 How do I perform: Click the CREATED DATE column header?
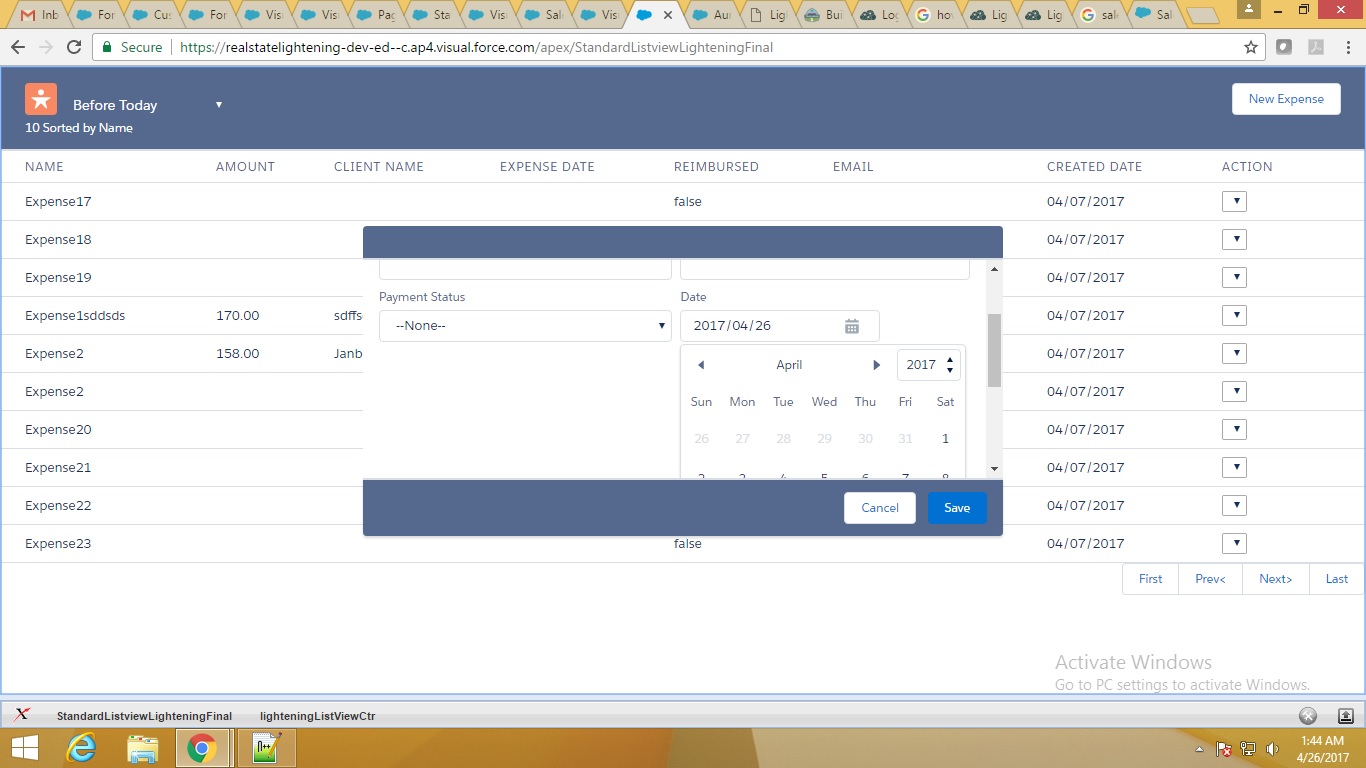1094,167
